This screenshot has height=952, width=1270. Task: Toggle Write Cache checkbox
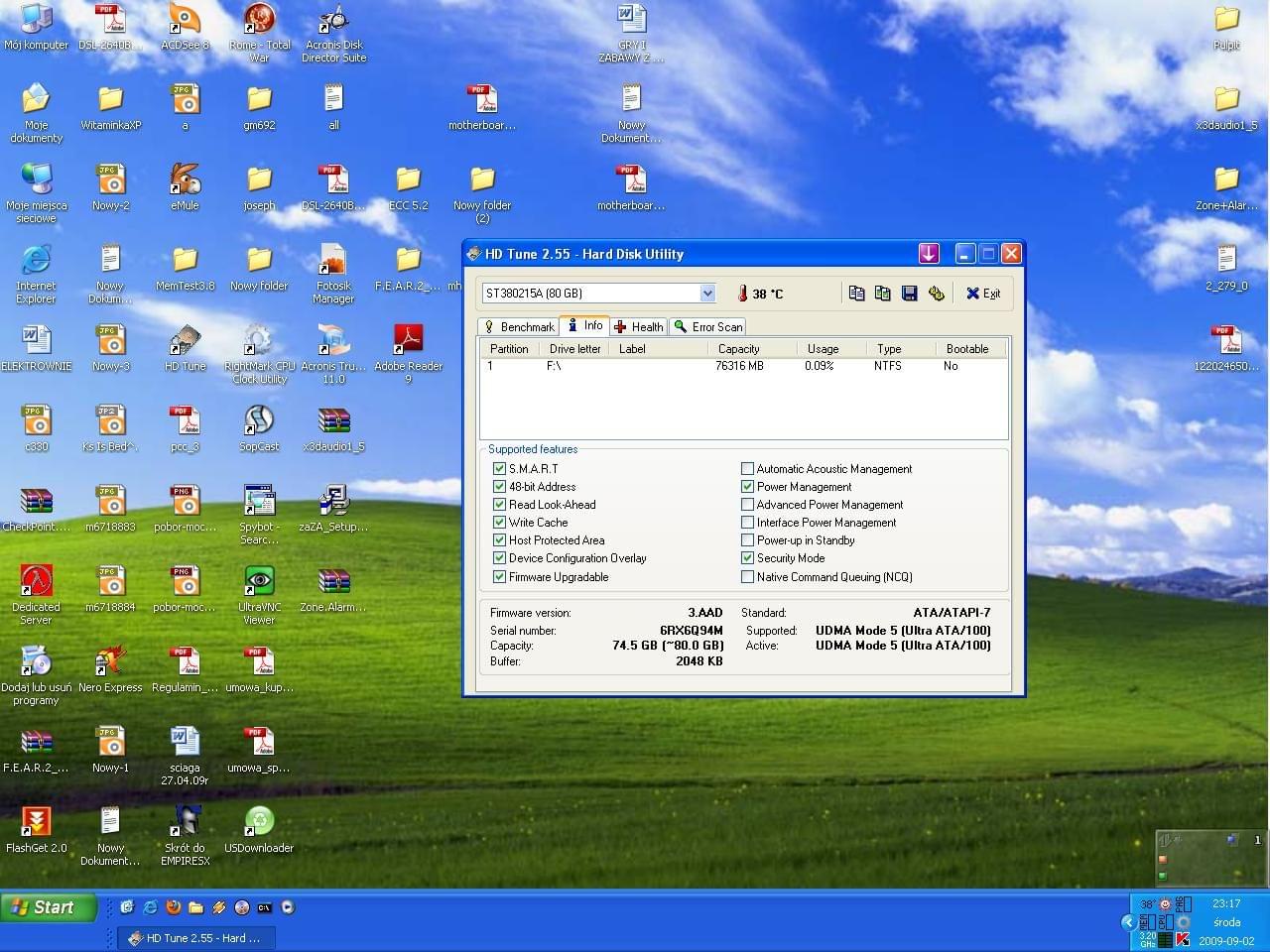pyautogui.click(x=499, y=523)
